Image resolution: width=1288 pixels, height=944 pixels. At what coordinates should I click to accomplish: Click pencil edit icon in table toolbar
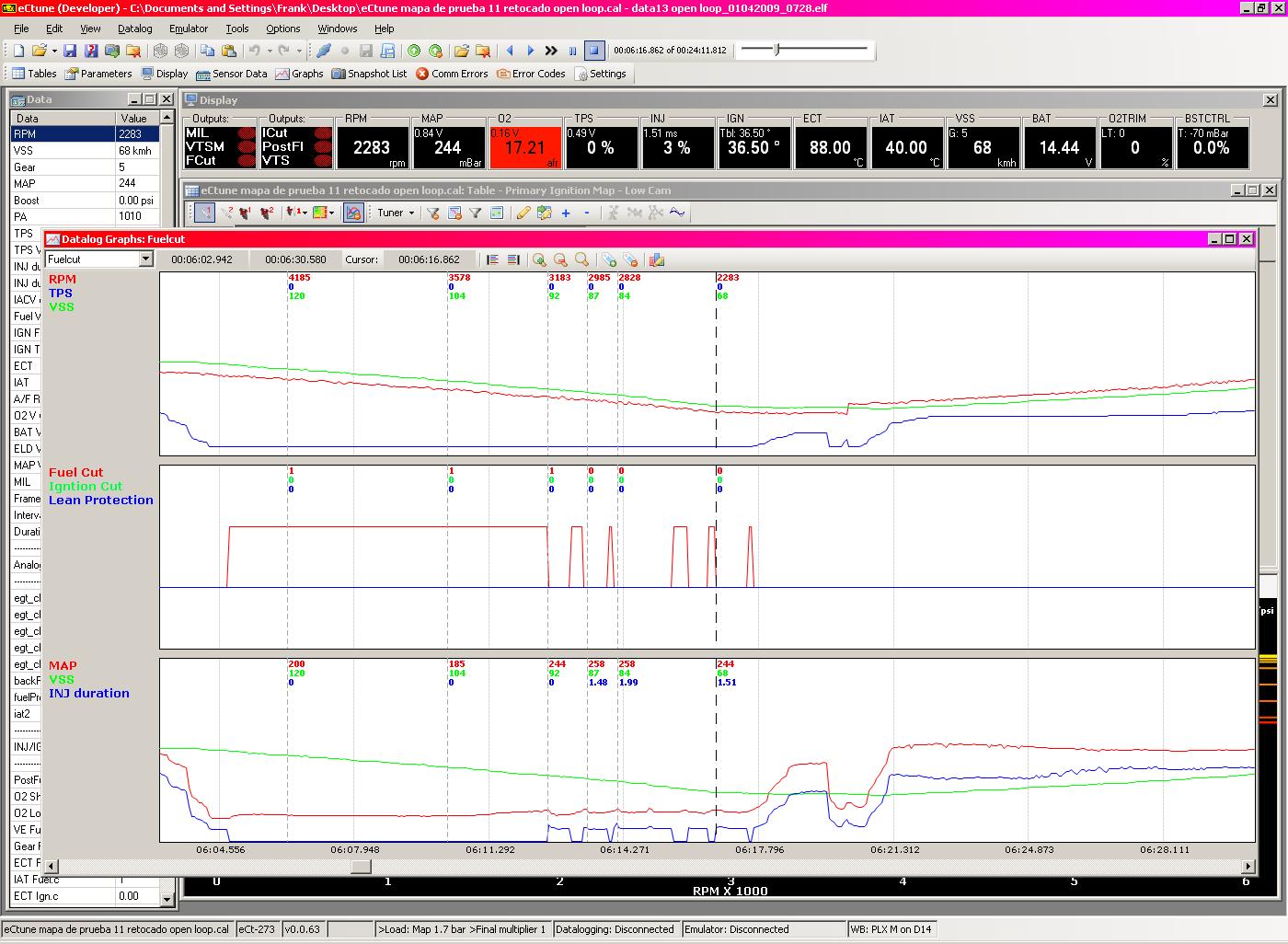tap(523, 213)
